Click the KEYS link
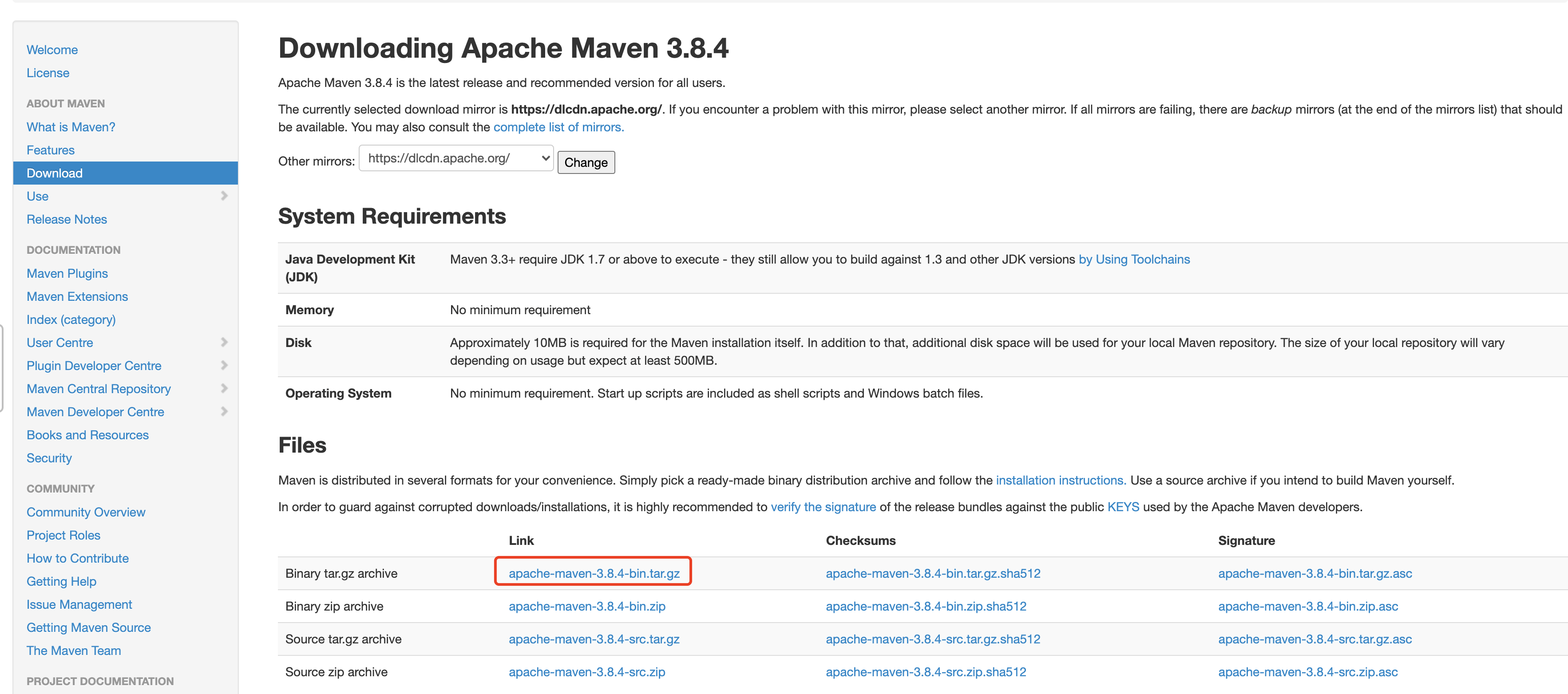The image size is (1568, 694). click(x=1123, y=507)
